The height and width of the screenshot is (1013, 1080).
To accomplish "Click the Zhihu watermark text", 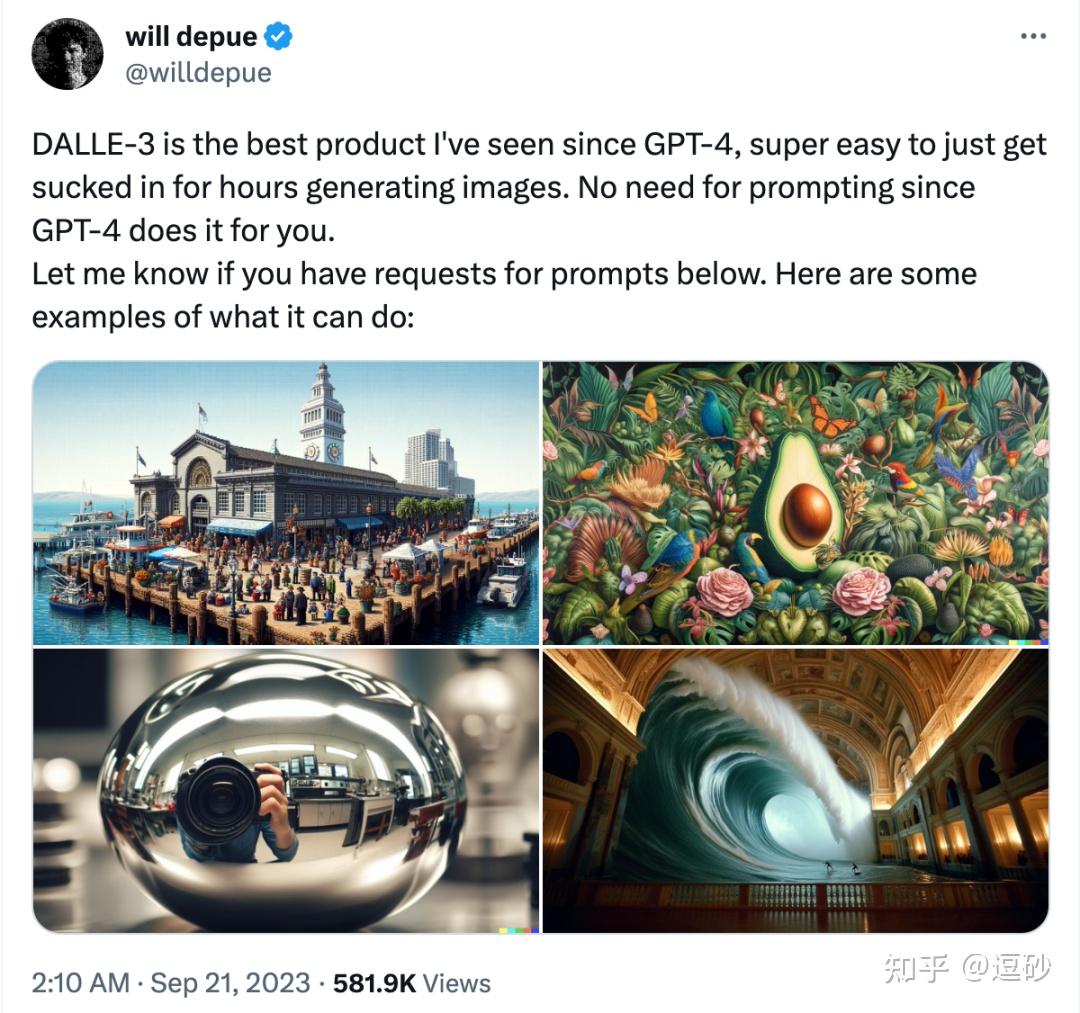I will click(x=967, y=967).
